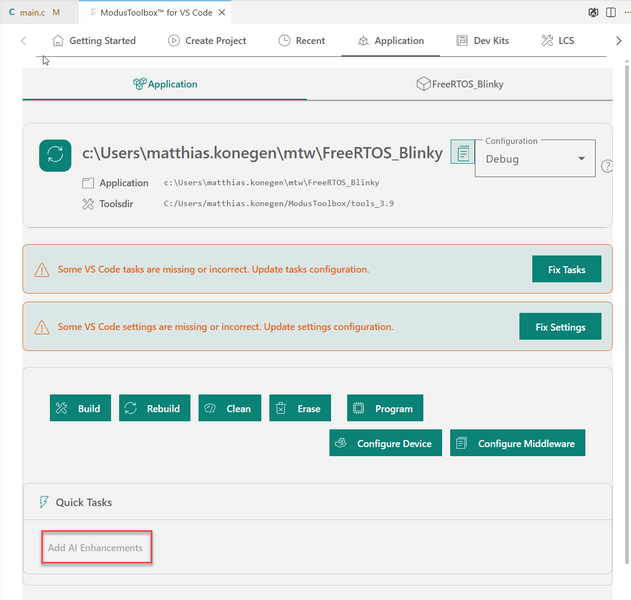Open the LCS tab
This screenshot has height=600, width=631.
click(x=558, y=41)
